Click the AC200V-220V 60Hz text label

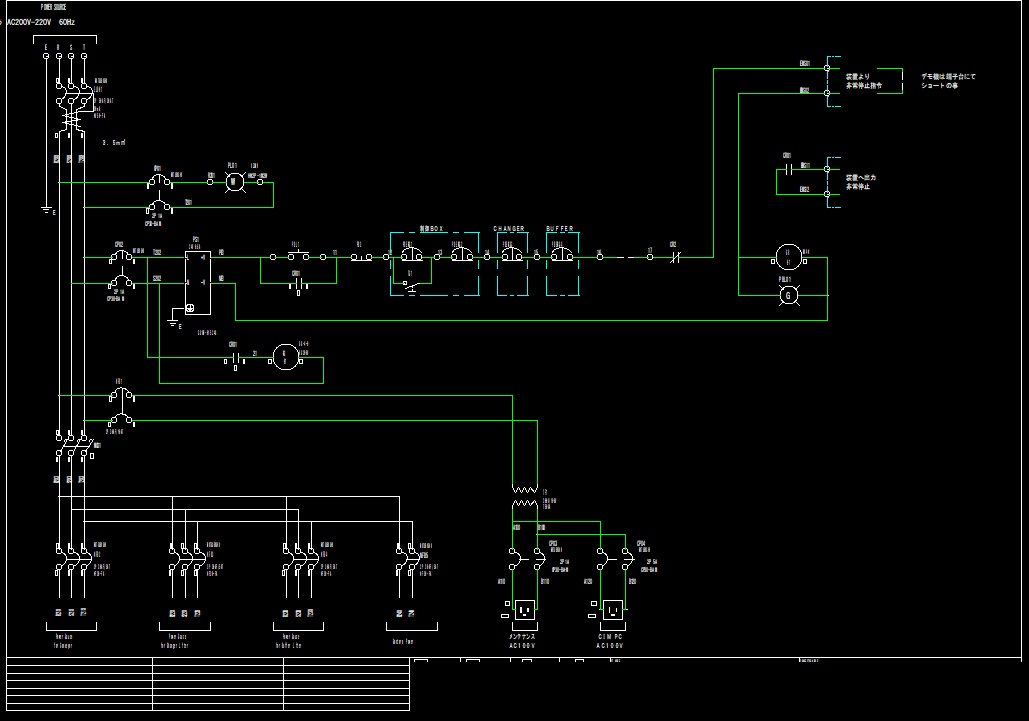40,21
